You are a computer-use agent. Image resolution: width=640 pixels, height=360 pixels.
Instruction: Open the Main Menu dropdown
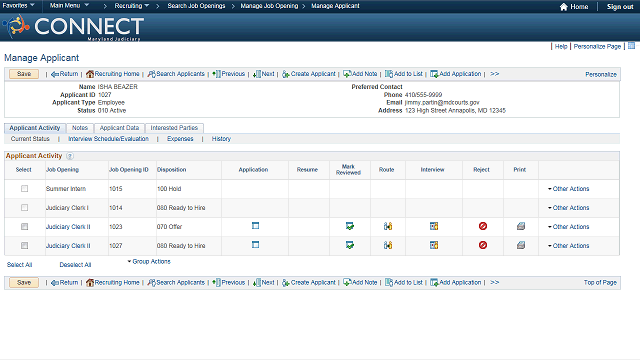point(69,6)
